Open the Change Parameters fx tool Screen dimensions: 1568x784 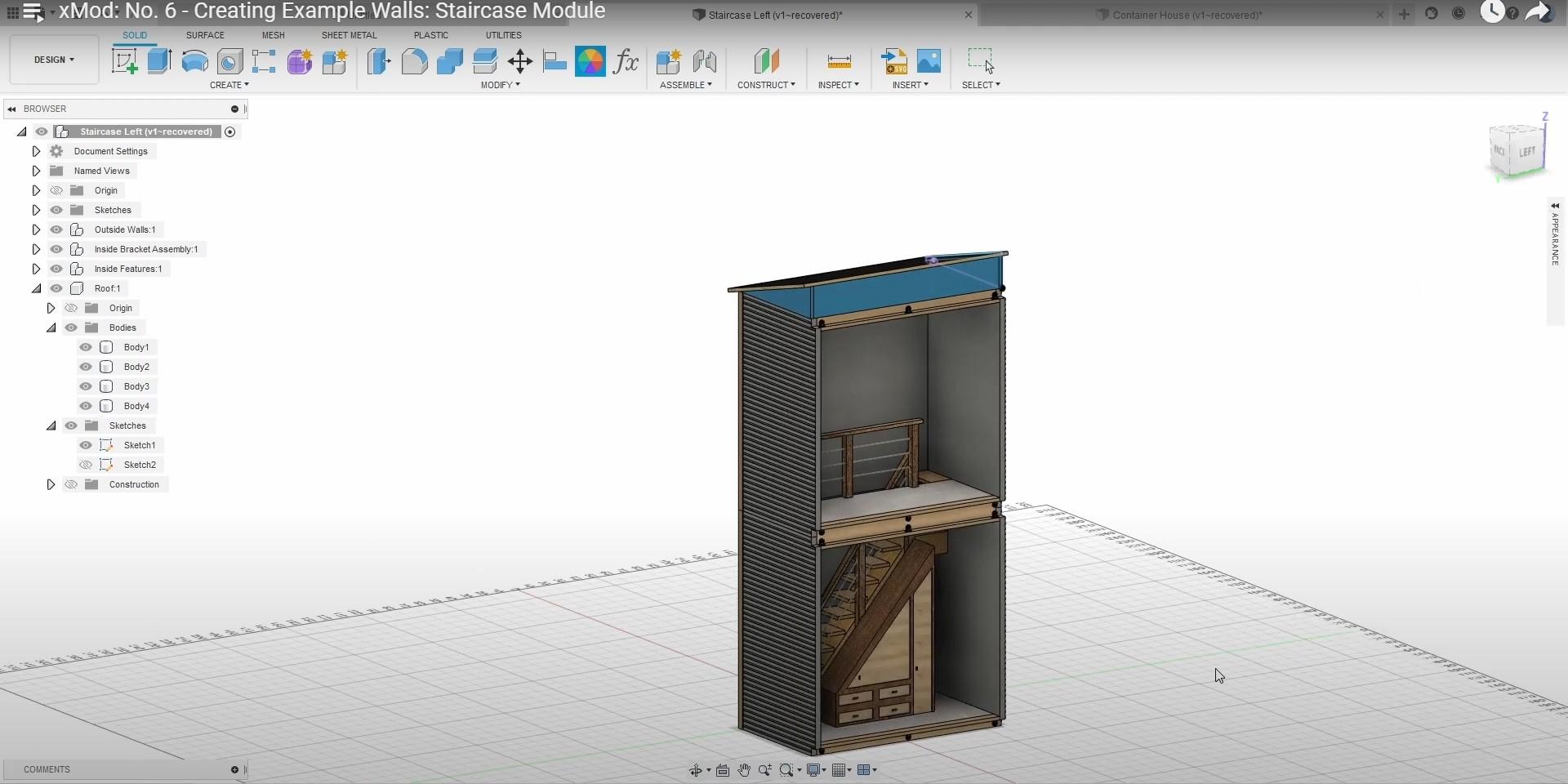(x=626, y=61)
